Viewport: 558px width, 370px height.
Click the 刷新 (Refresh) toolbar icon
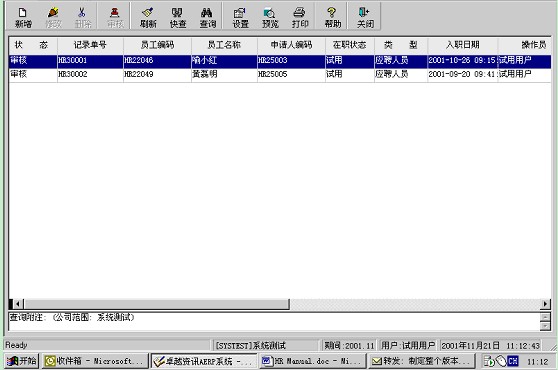click(148, 17)
